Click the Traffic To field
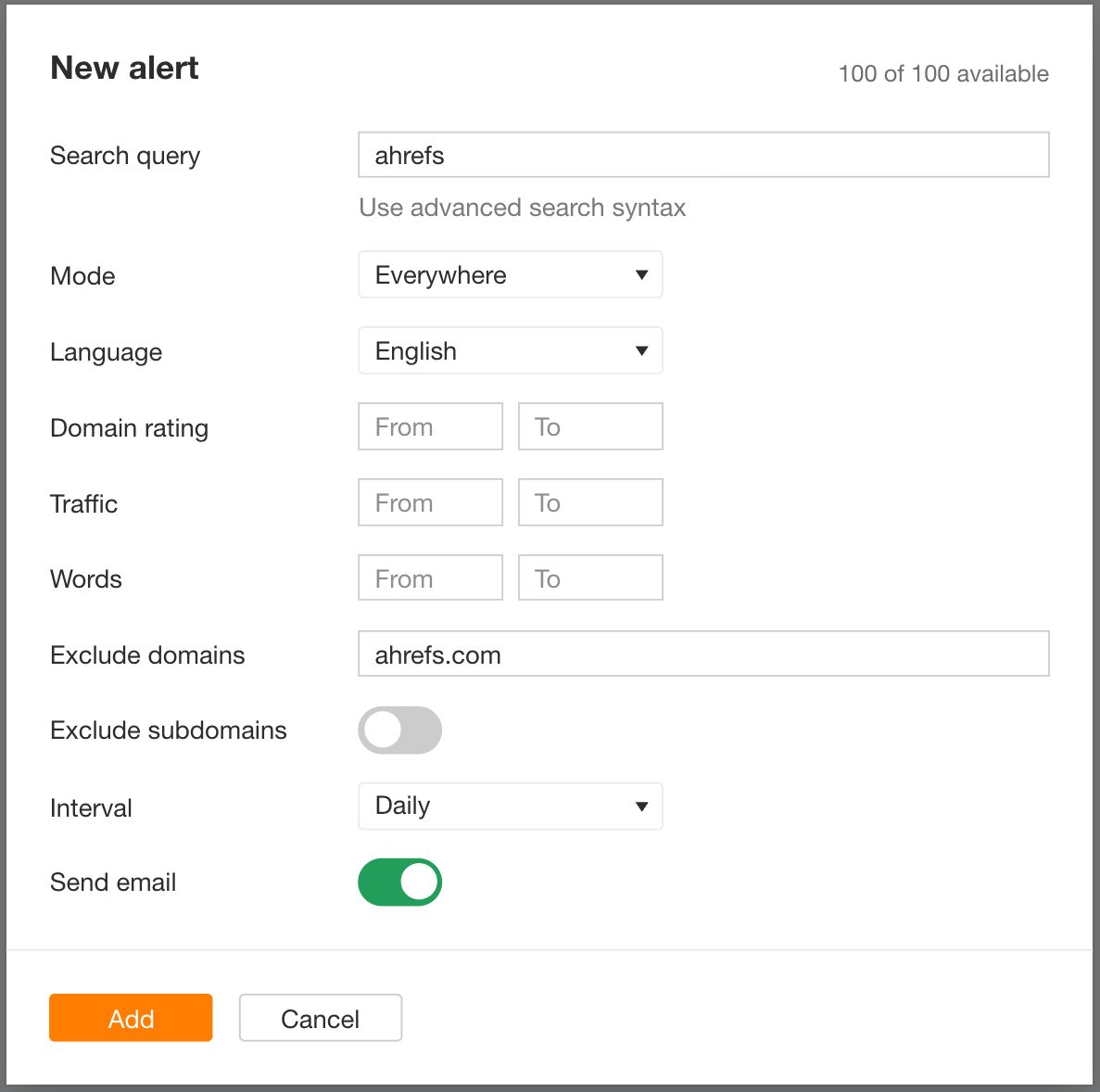Screen dimensions: 1100x1092 [x=589, y=502]
